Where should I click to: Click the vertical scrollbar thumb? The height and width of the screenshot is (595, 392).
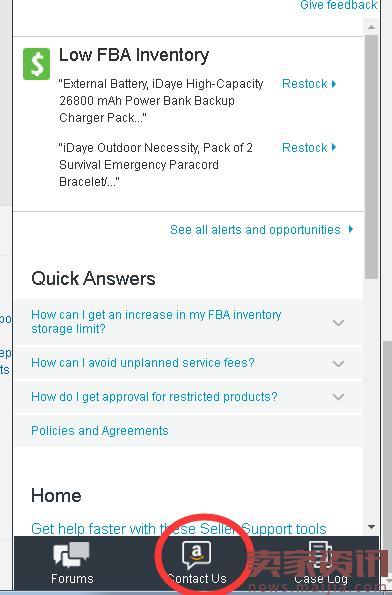click(372, 156)
